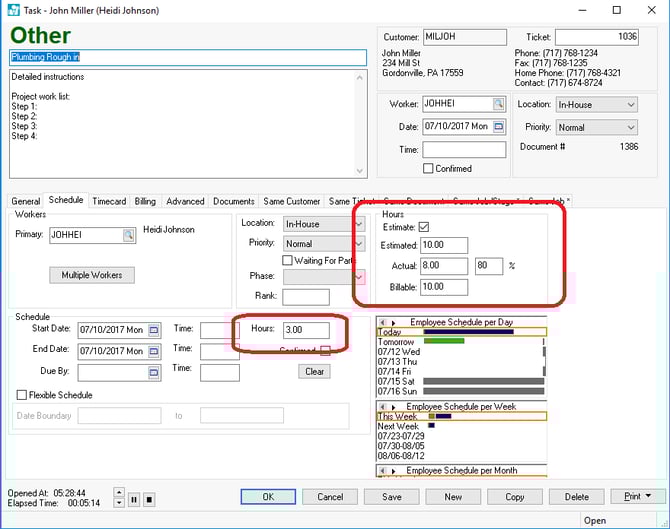This screenshot has width=670, height=529.
Task: Toggle the Confirmed checkbox under header Time
Action: pos(428,169)
